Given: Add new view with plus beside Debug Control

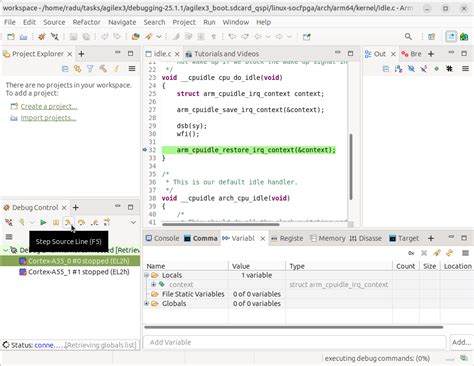Looking at the screenshot, I should [x=76, y=208].
